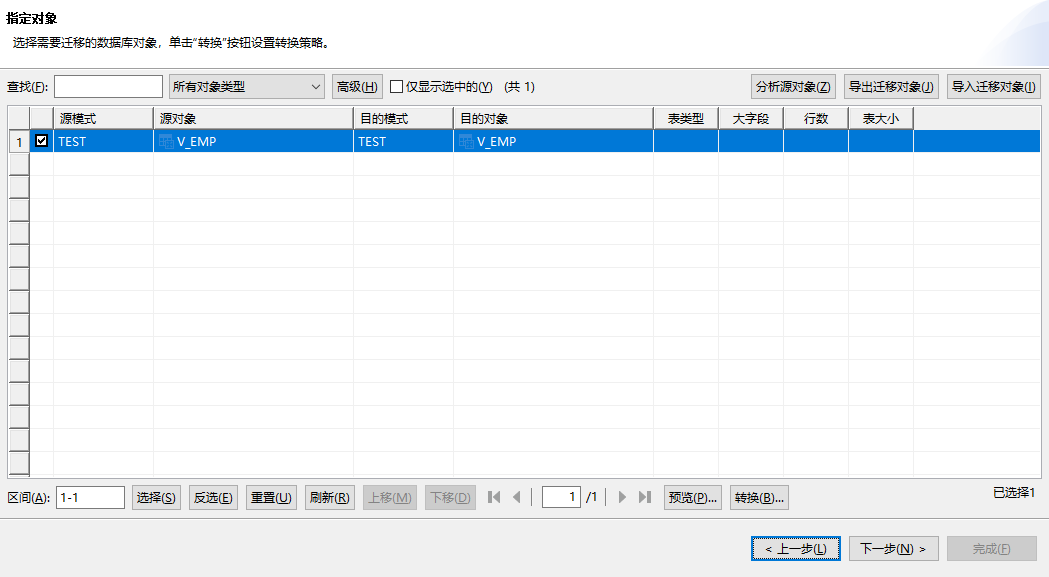Uncheck the V_EMP row selection checkbox
The height and width of the screenshot is (577, 1049).
tap(41, 141)
